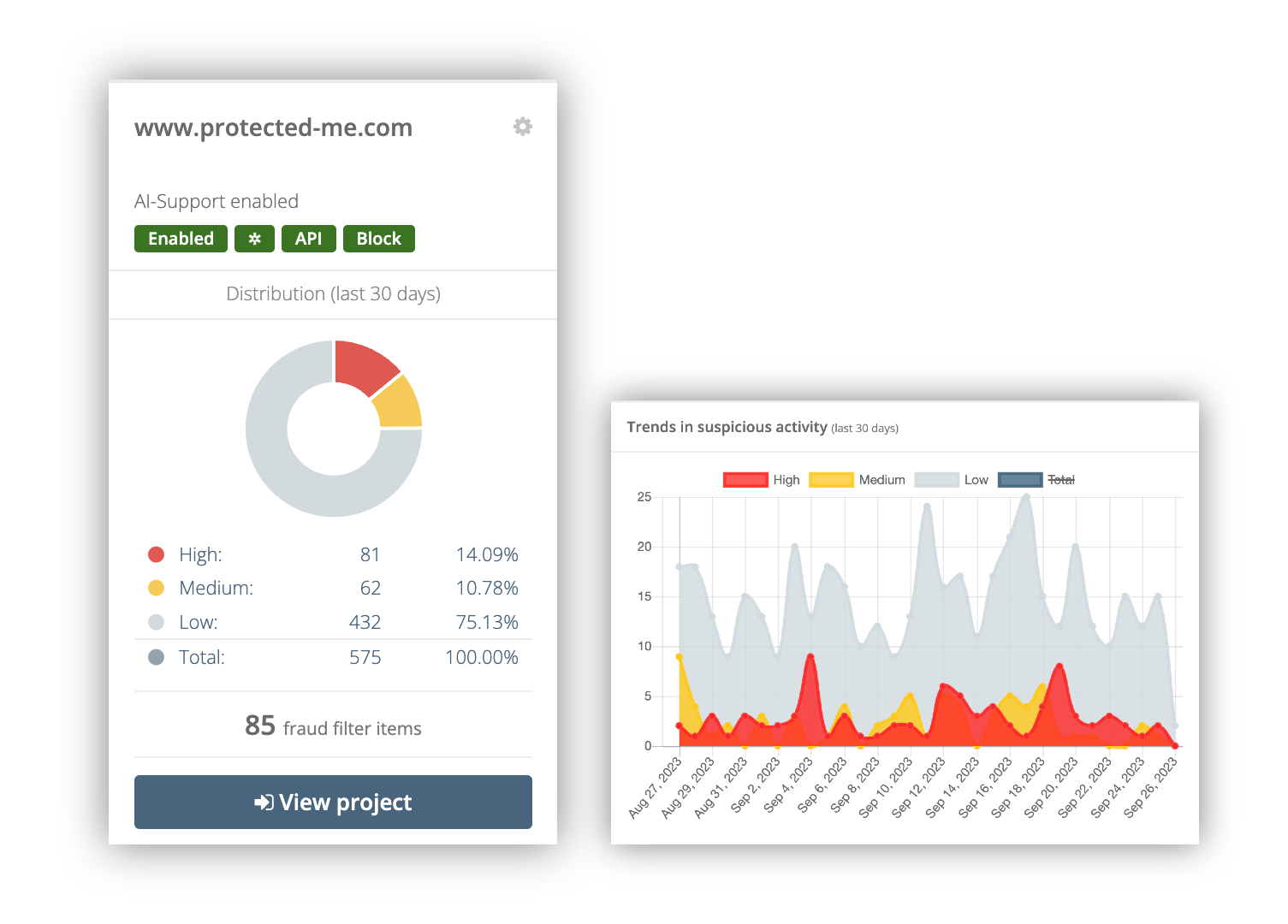Click the red High dot in distribution list
Screen dimensions: 1288x924
[x=156, y=554]
